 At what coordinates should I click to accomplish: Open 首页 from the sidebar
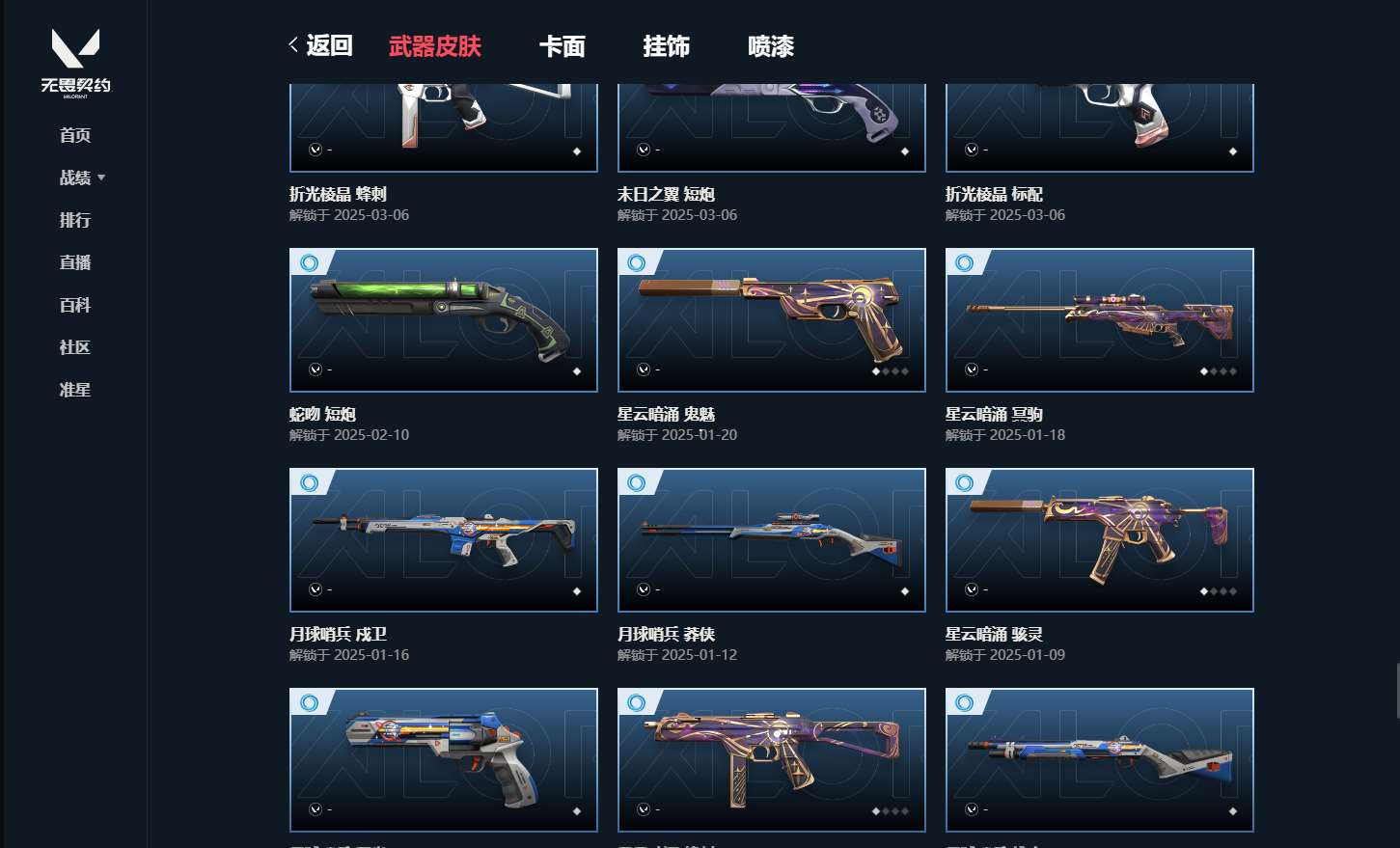(75, 135)
